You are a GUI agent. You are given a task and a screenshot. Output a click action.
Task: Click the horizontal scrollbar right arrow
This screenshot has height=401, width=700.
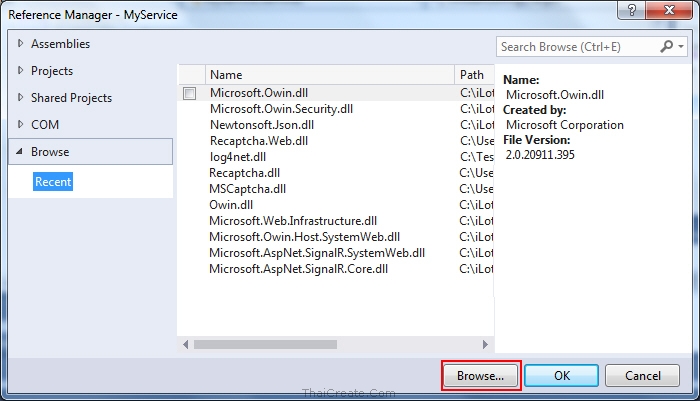487,344
